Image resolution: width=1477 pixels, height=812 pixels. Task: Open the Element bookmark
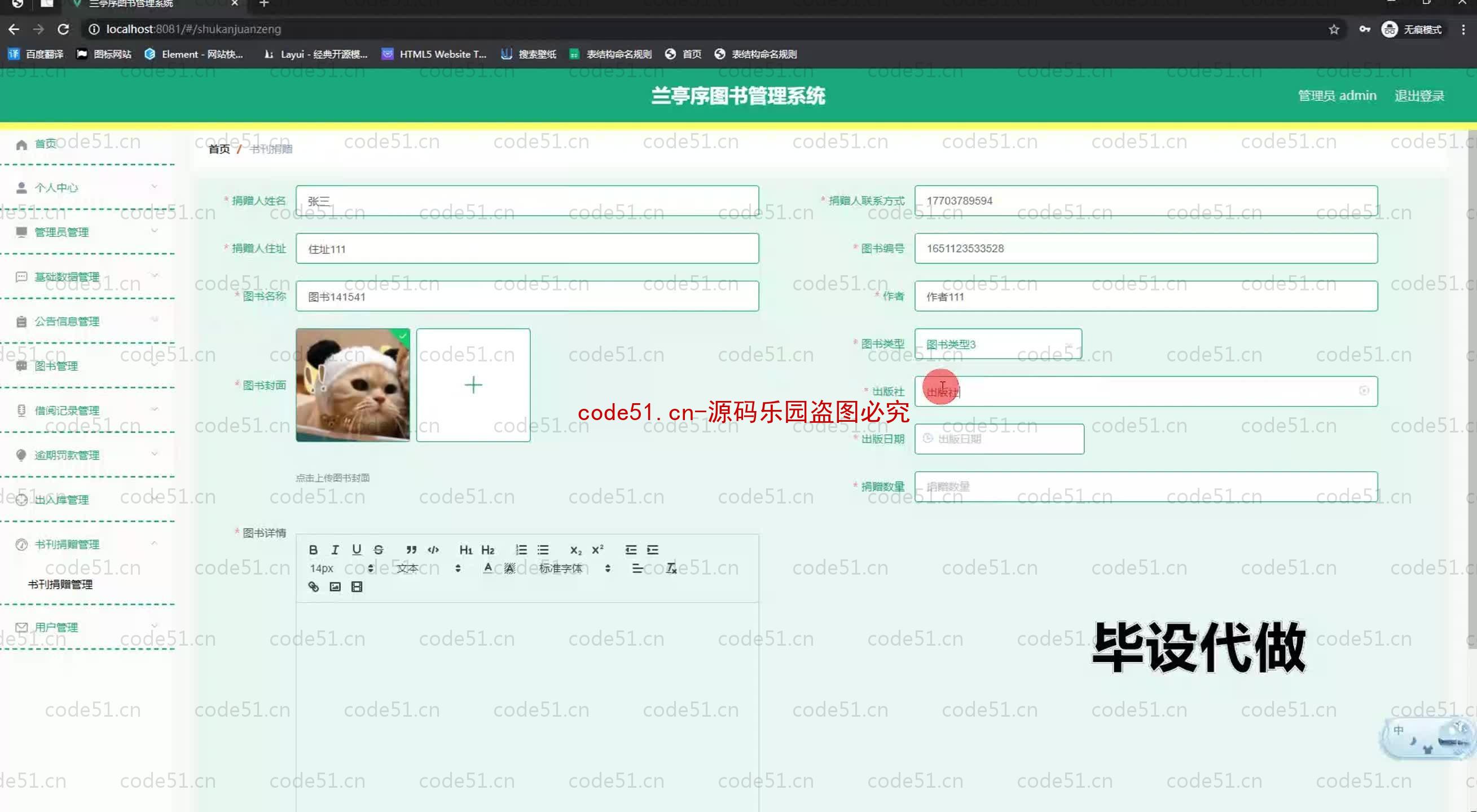pyautogui.click(x=194, y=54)
